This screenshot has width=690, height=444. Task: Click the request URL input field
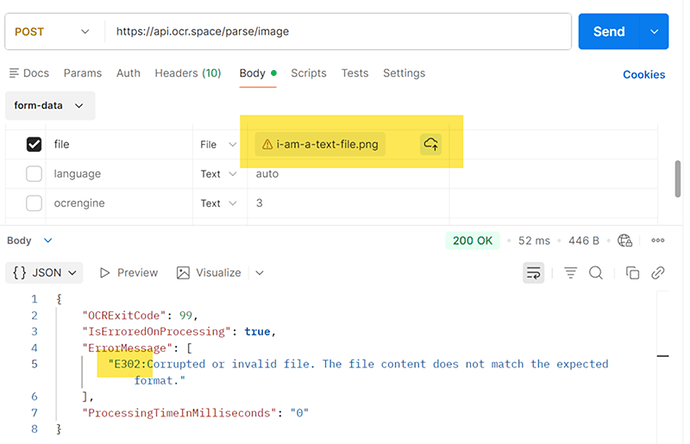(x=338, y=32)
